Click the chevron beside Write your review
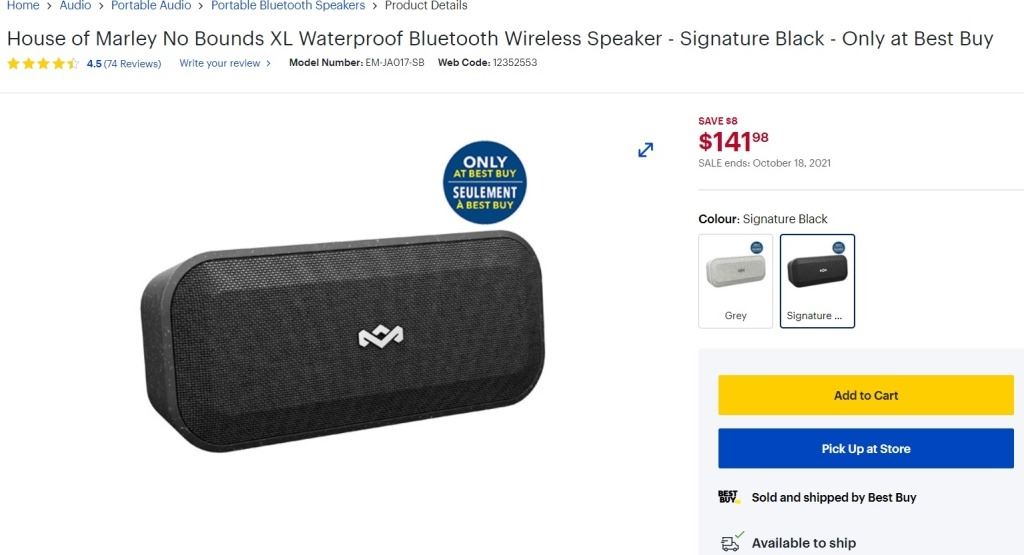 click(268, 64)
